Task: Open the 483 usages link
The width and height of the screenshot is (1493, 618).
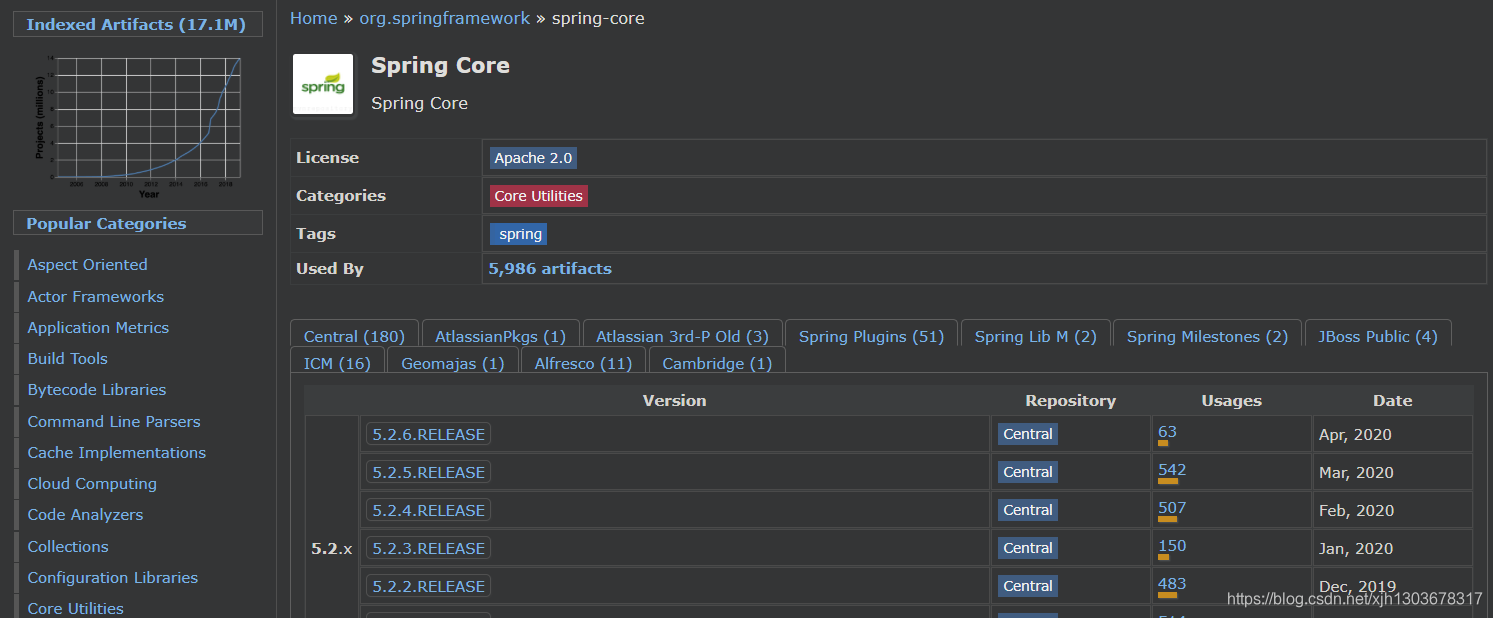Action: pos(1172,584)
